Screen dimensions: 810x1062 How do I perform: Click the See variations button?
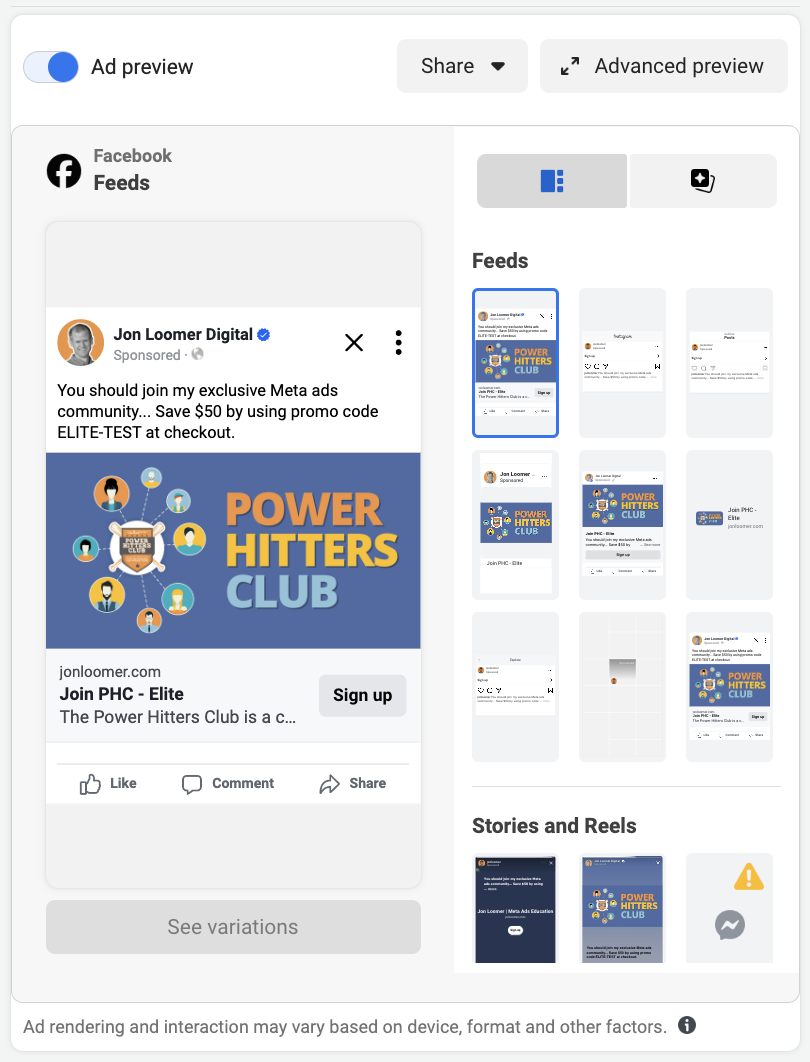[233, 927]
